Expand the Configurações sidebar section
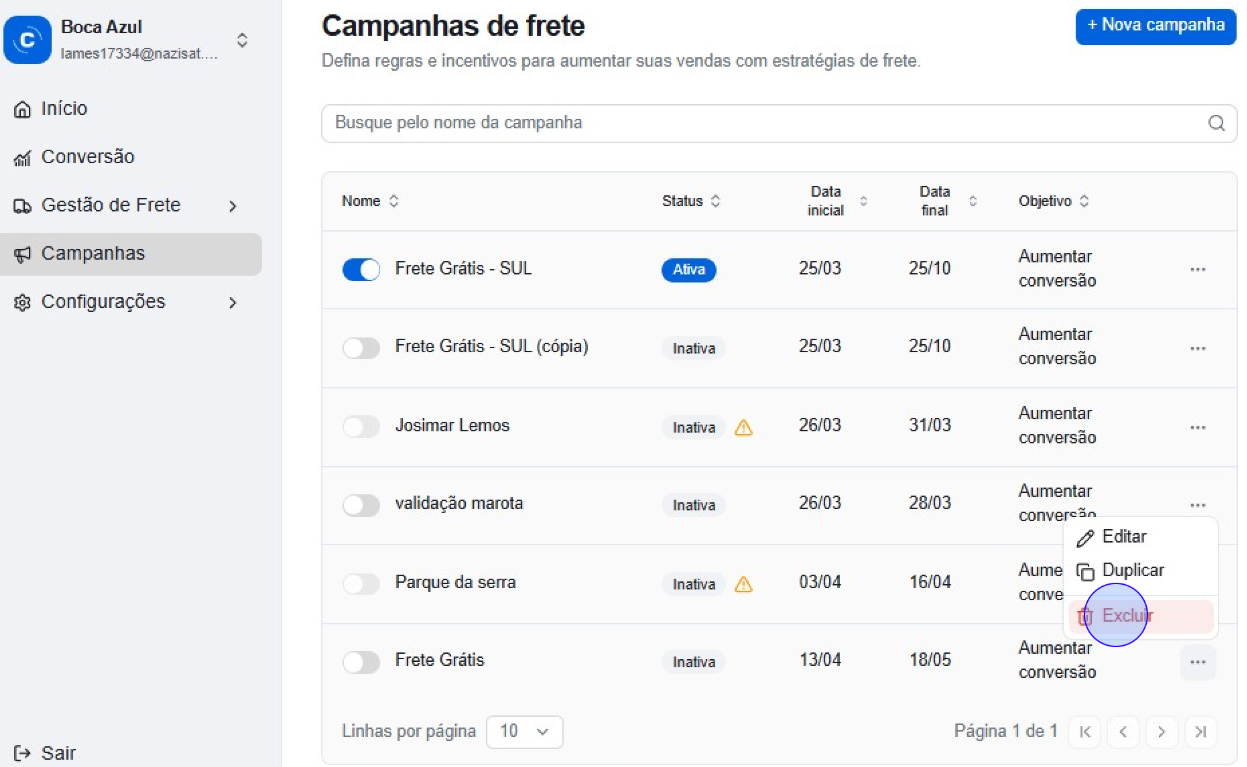 232,302
